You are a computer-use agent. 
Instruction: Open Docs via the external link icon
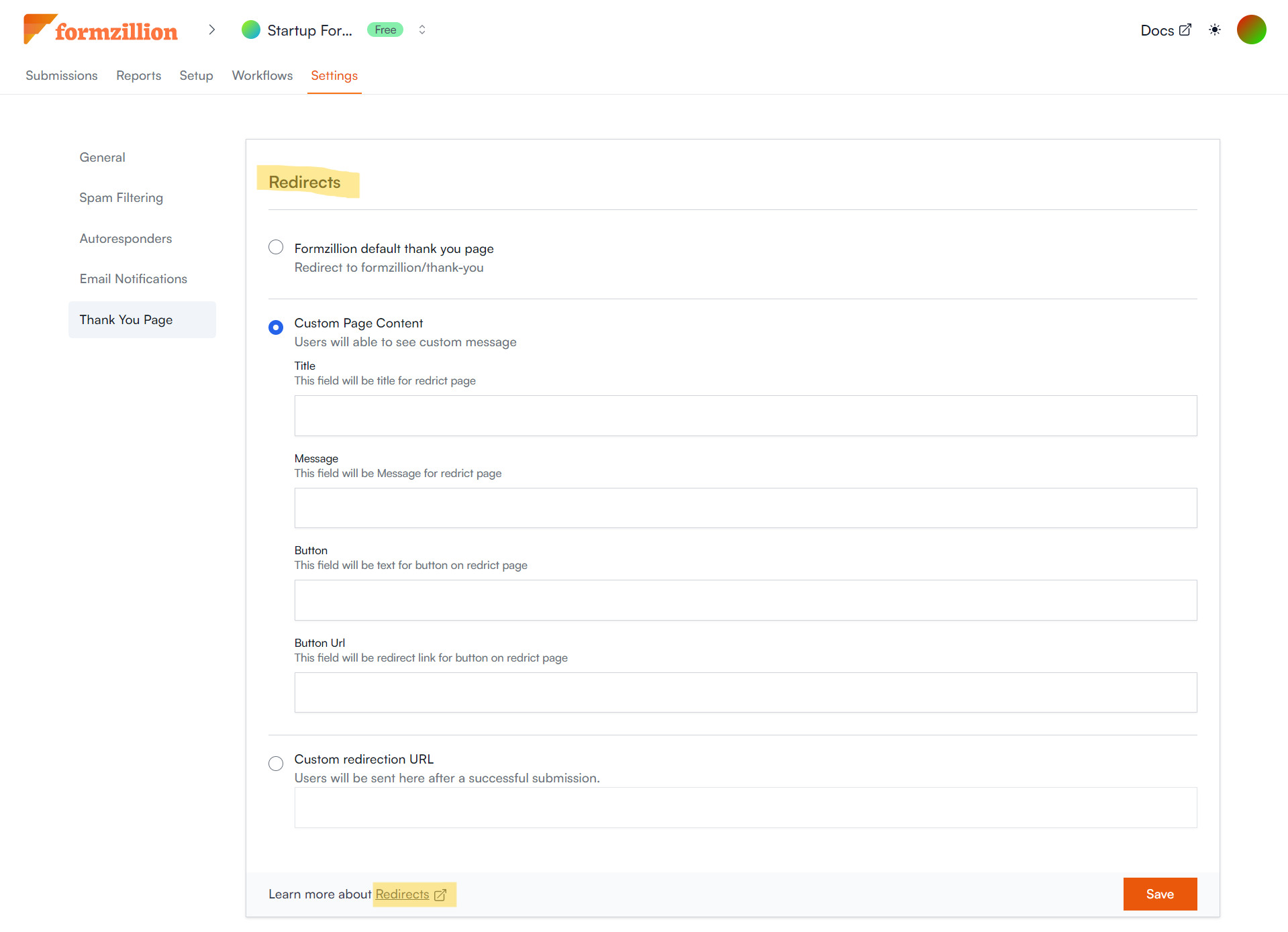pos(1185,29)
